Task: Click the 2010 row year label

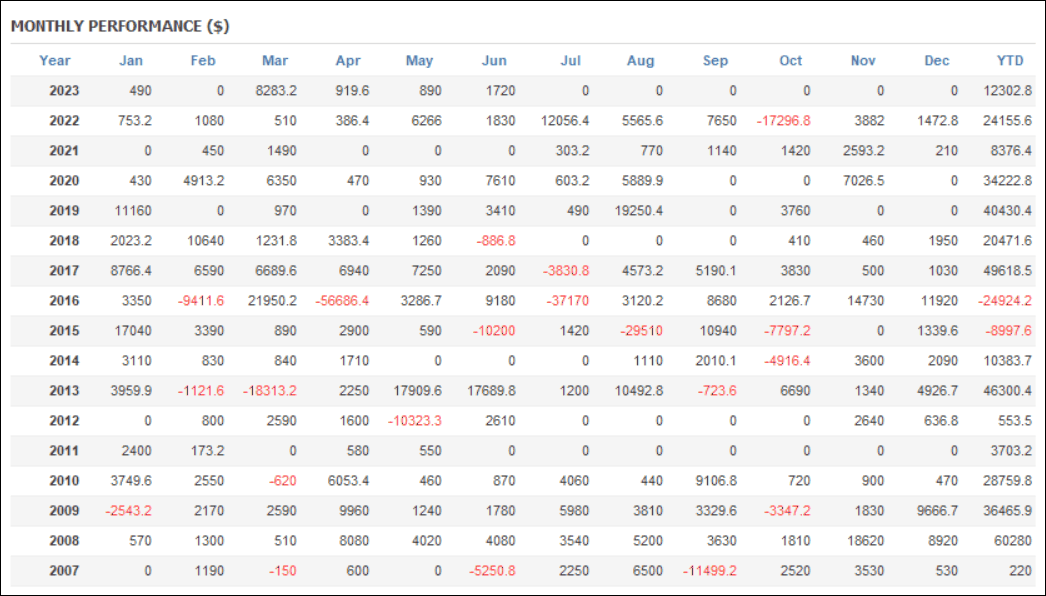Action: (64, 481)
